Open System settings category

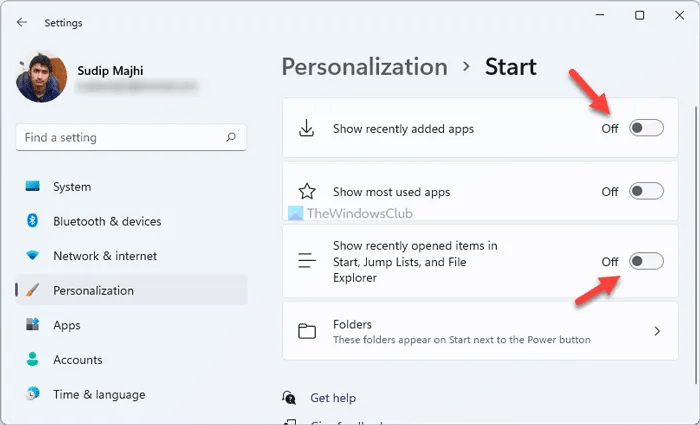coord(131,186)
